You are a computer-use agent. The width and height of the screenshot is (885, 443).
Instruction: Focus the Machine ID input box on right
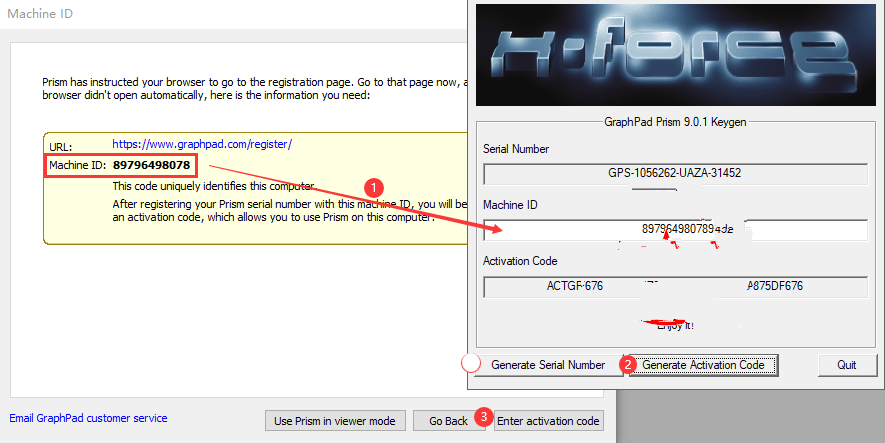pyautogui.click(x=675, y=229)
